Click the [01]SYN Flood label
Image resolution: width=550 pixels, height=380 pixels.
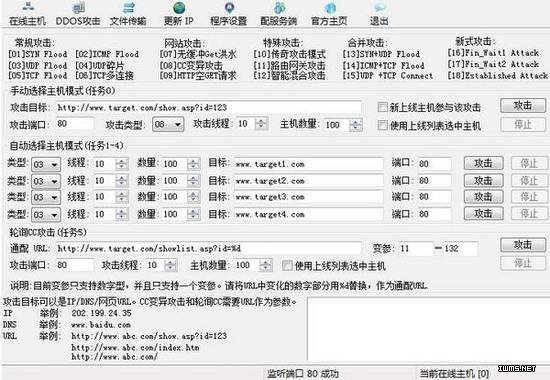[38, 54]
